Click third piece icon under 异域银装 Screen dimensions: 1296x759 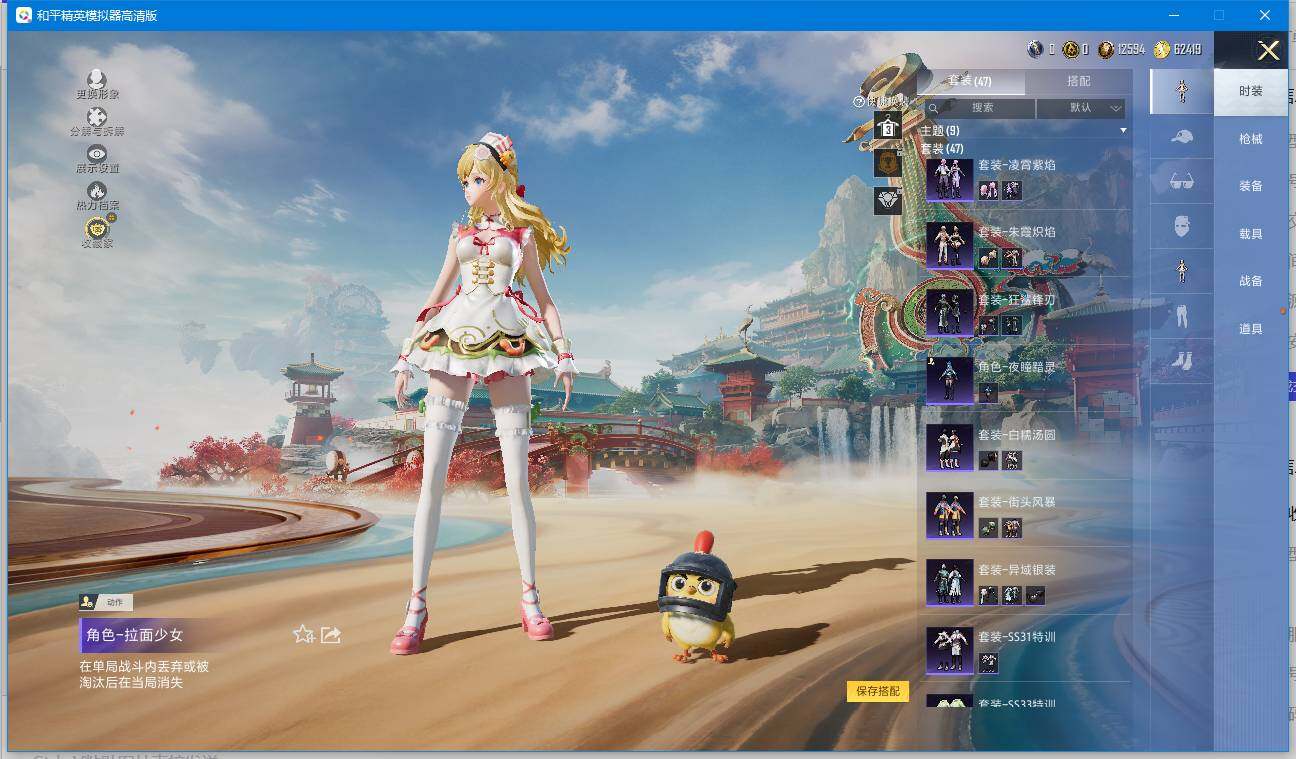[x=1036, y=595]
